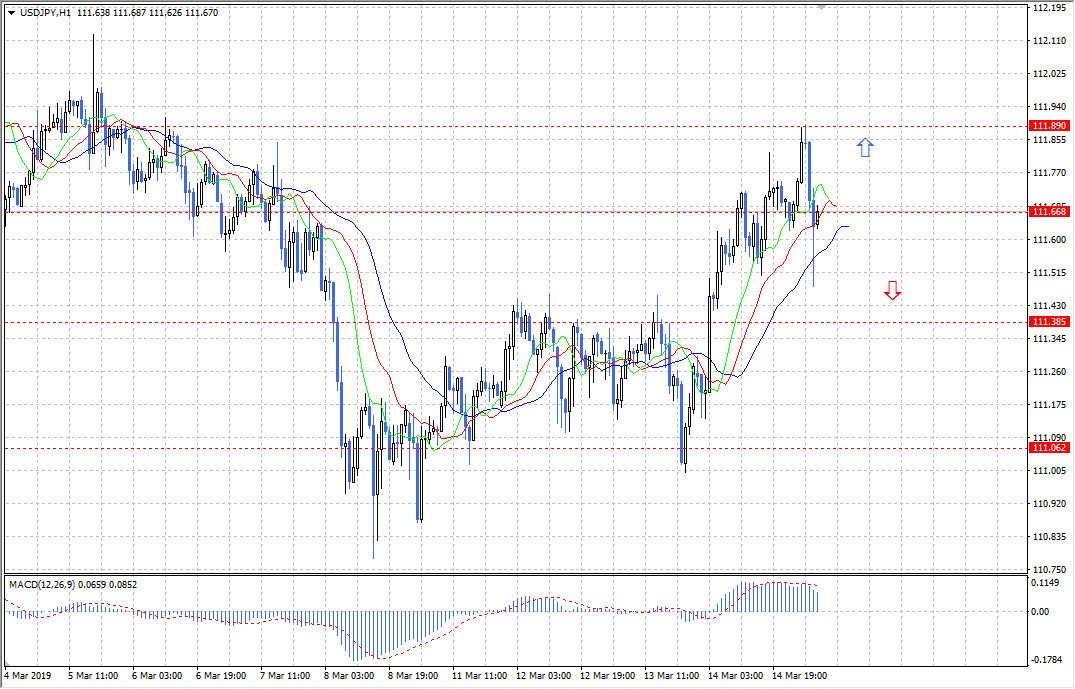Click the 8 Mar 19:00 time label

pyautogui.click(x=413, y=676)
